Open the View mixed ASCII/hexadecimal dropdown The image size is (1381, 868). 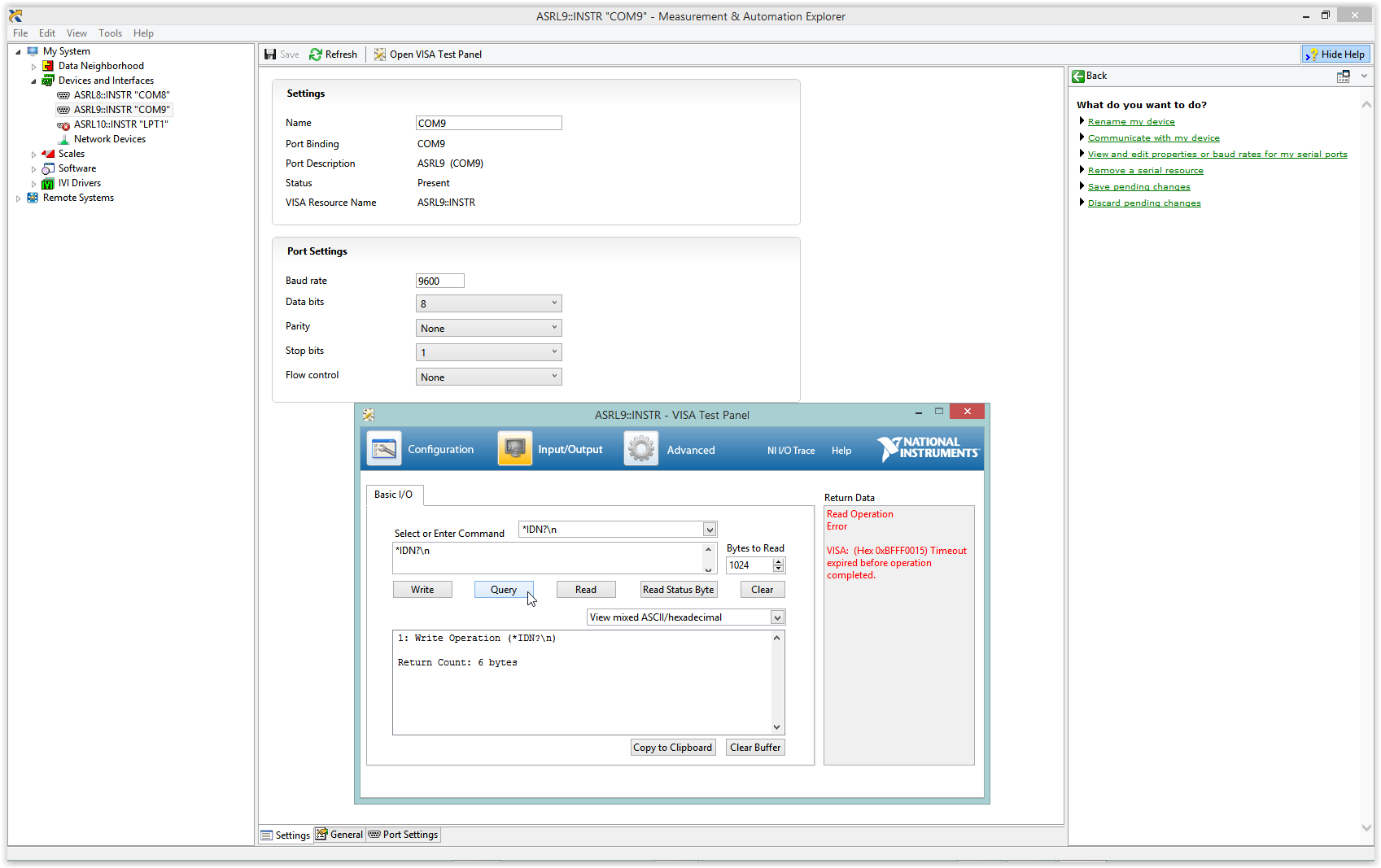(x=777, y=617)
